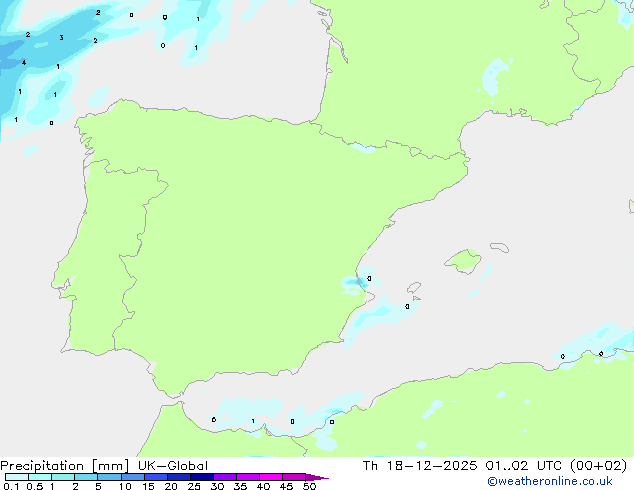Click legend scale label '40'

click(x=263, y=486)
